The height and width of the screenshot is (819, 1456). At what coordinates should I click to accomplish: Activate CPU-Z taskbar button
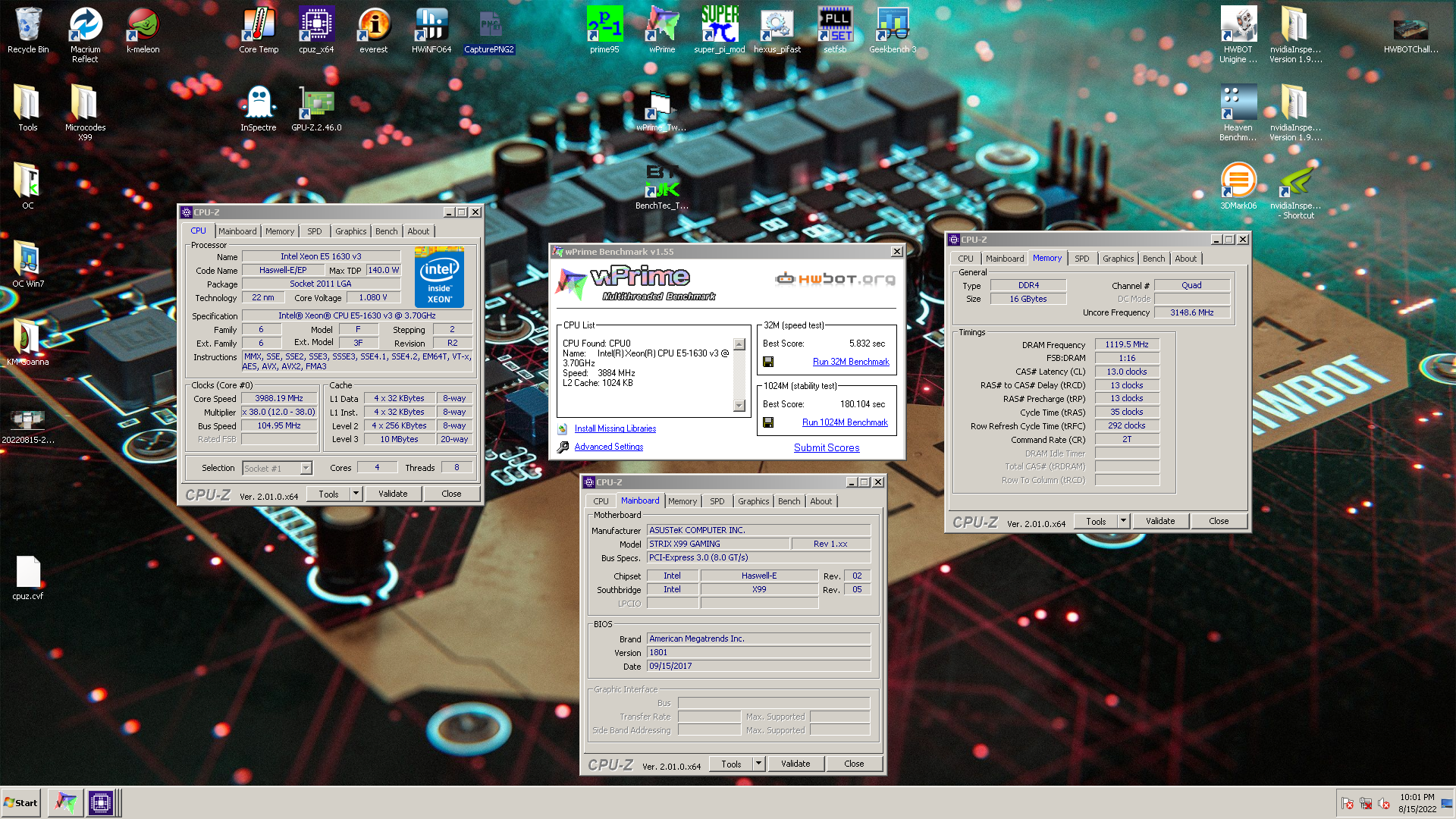(101, 802)
